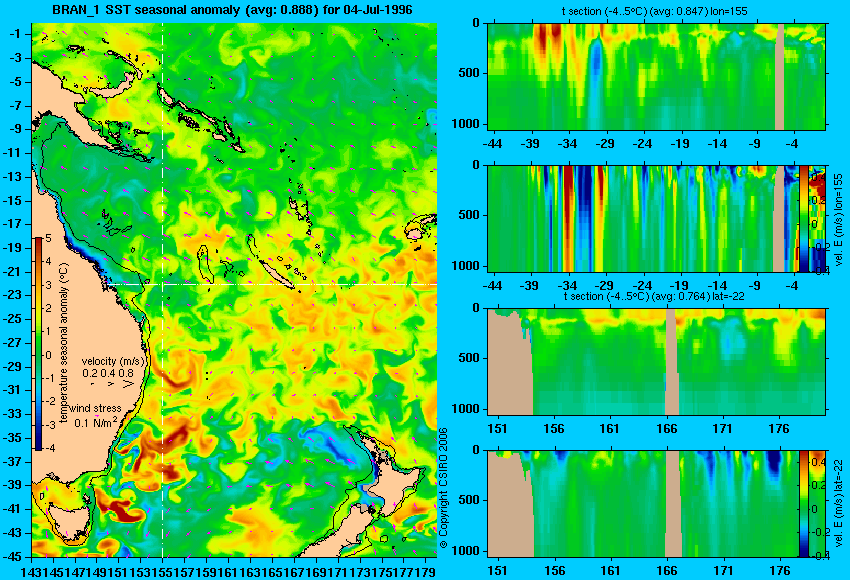
Task: Click the lon=155 eastward velocity section plot
Action: (643, 218)
